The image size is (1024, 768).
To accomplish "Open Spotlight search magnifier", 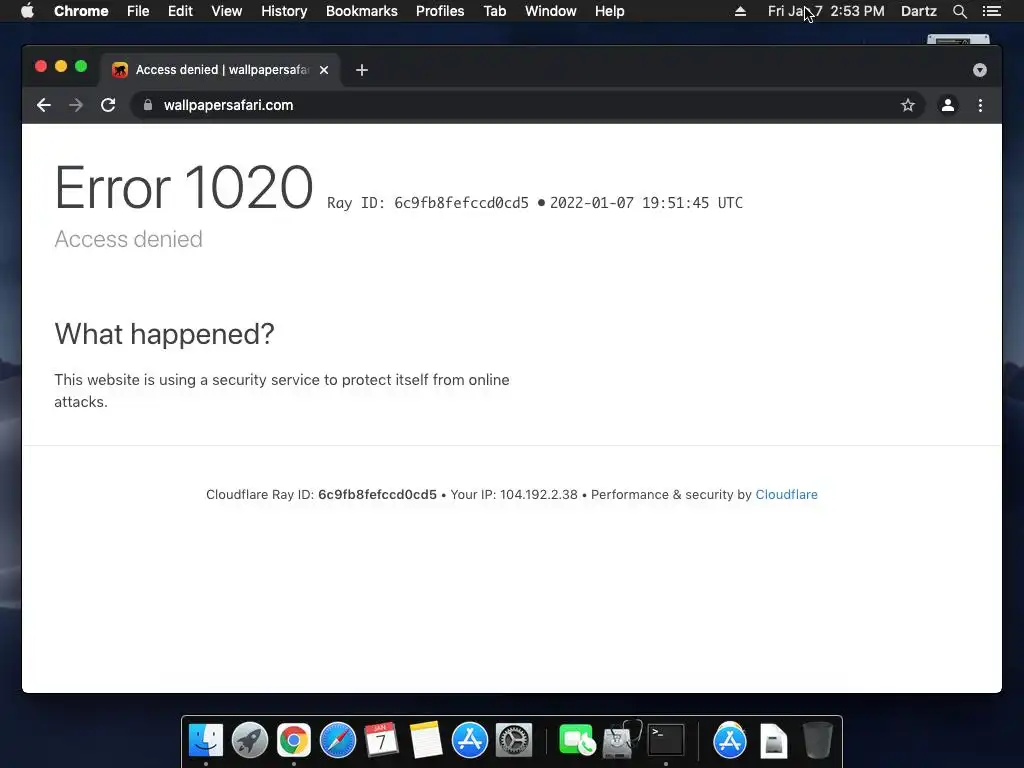I will (x=959, y=11).
